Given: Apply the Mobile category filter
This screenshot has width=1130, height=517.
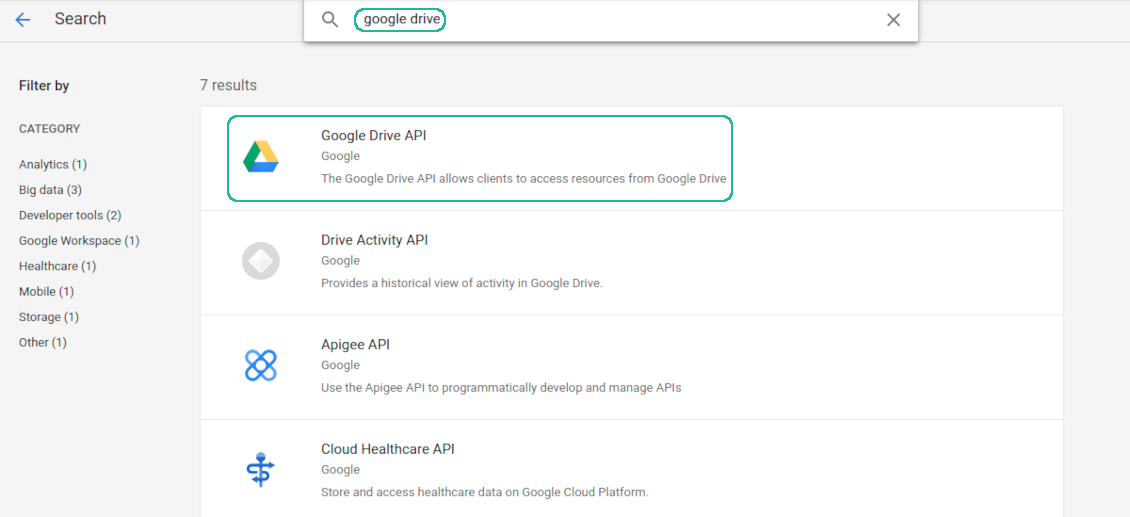Looking at the screenshot, I should (46, 292).
